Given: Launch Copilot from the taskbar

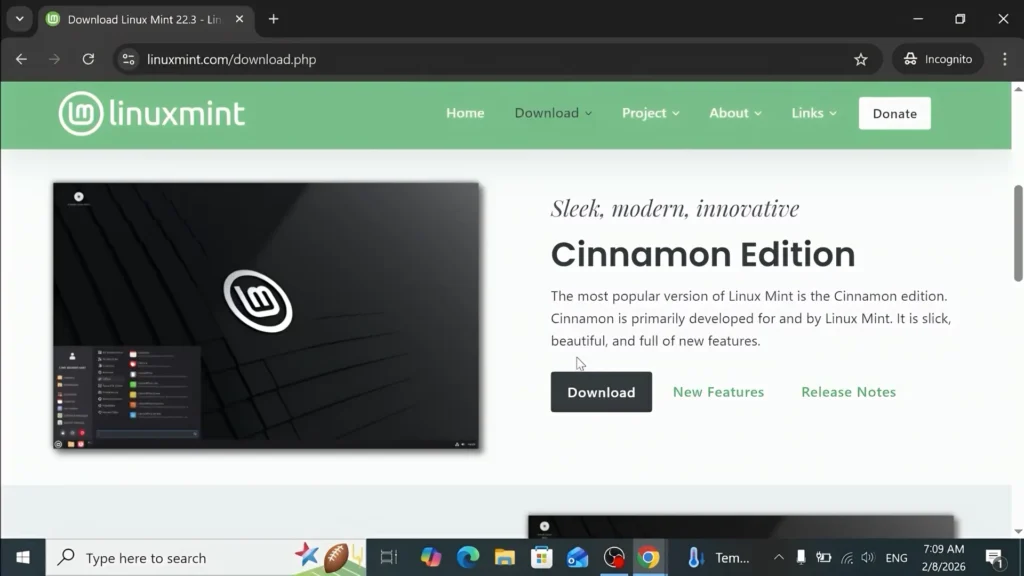Looking at the screenshot, I should pyautogui.click(x=430, y=558).
